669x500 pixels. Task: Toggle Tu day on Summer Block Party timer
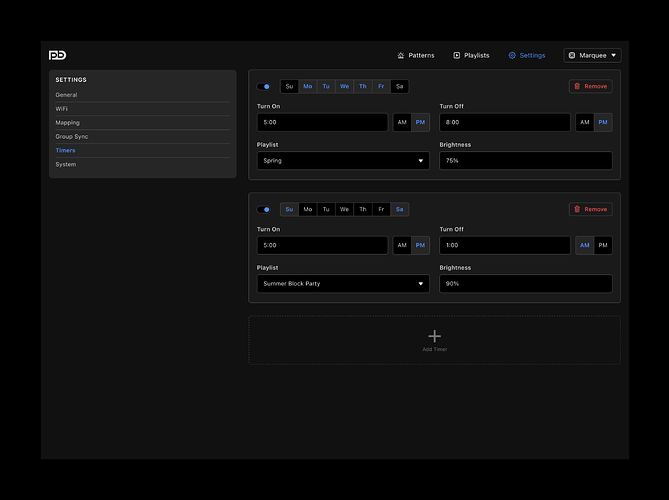326,209
